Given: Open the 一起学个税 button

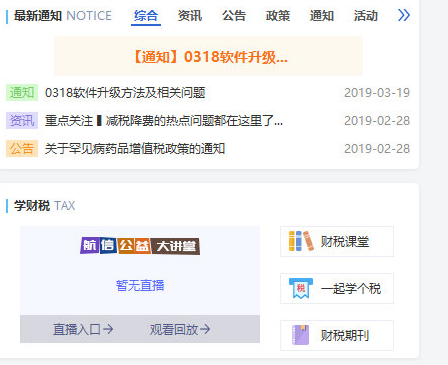Looking at the screenshot, I should coord(337,289).
